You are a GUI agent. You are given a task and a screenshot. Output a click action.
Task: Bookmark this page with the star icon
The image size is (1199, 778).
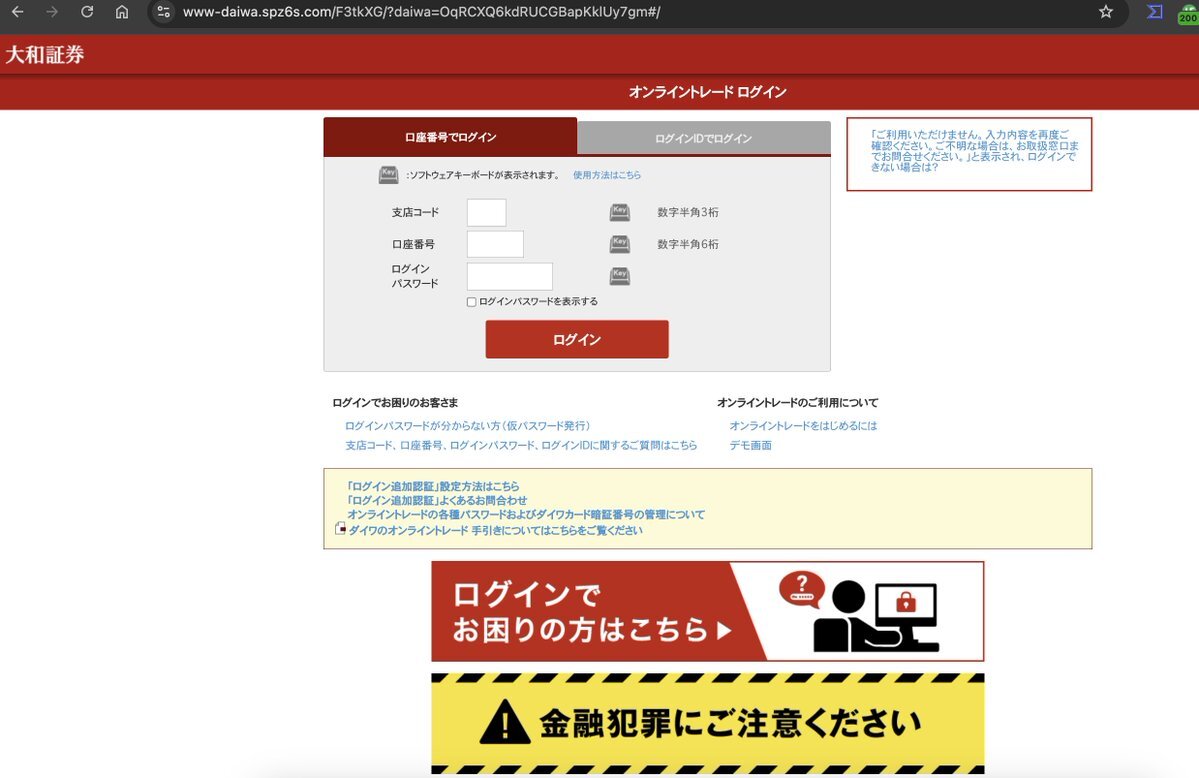1106,12
